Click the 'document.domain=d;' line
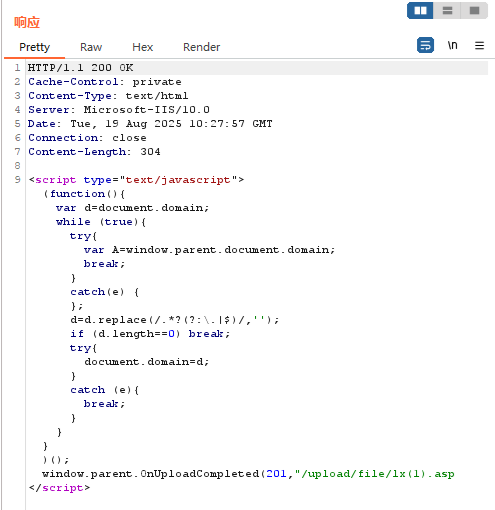This screenshot has height=510, width=495. 146,362
